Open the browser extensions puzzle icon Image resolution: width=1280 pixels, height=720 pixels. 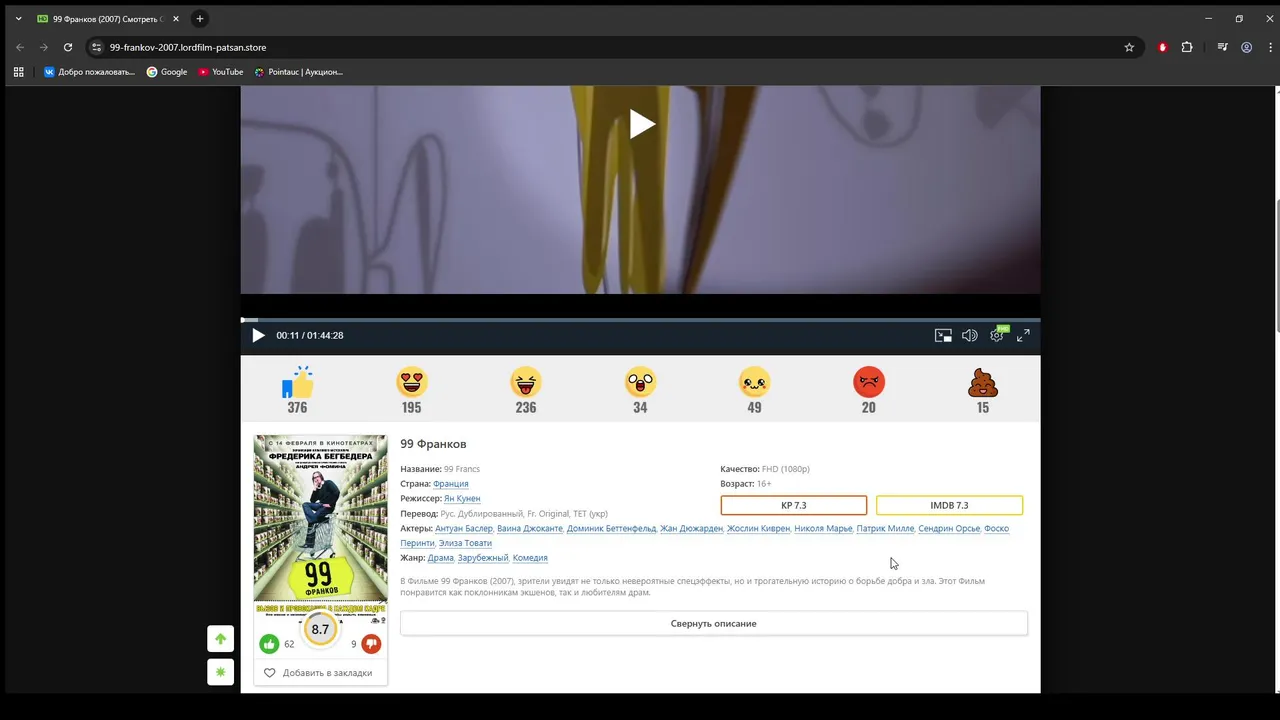[x=1187, y=47]
